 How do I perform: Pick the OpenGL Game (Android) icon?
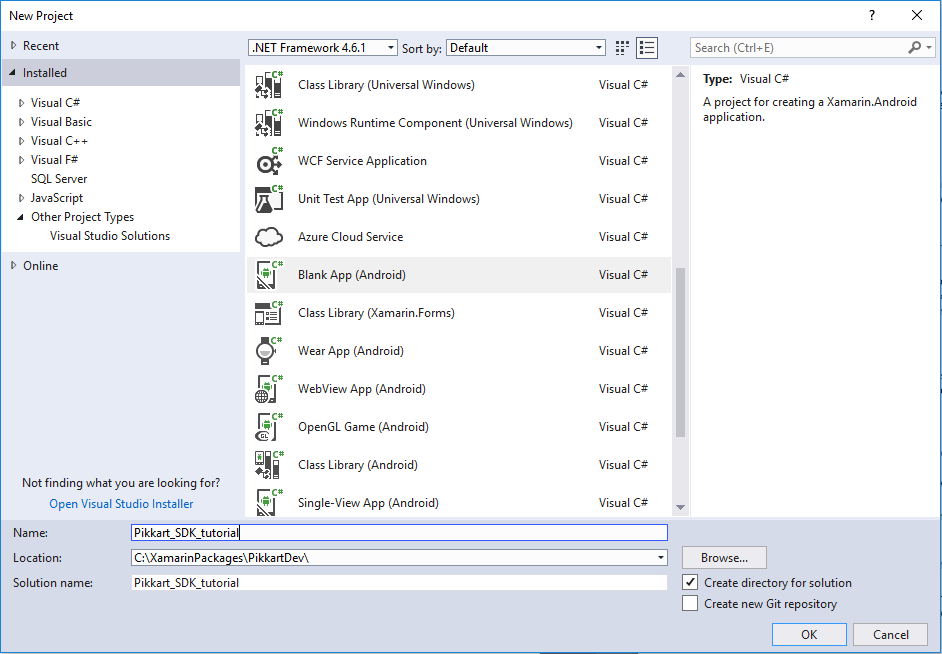[x=269, y=427]
